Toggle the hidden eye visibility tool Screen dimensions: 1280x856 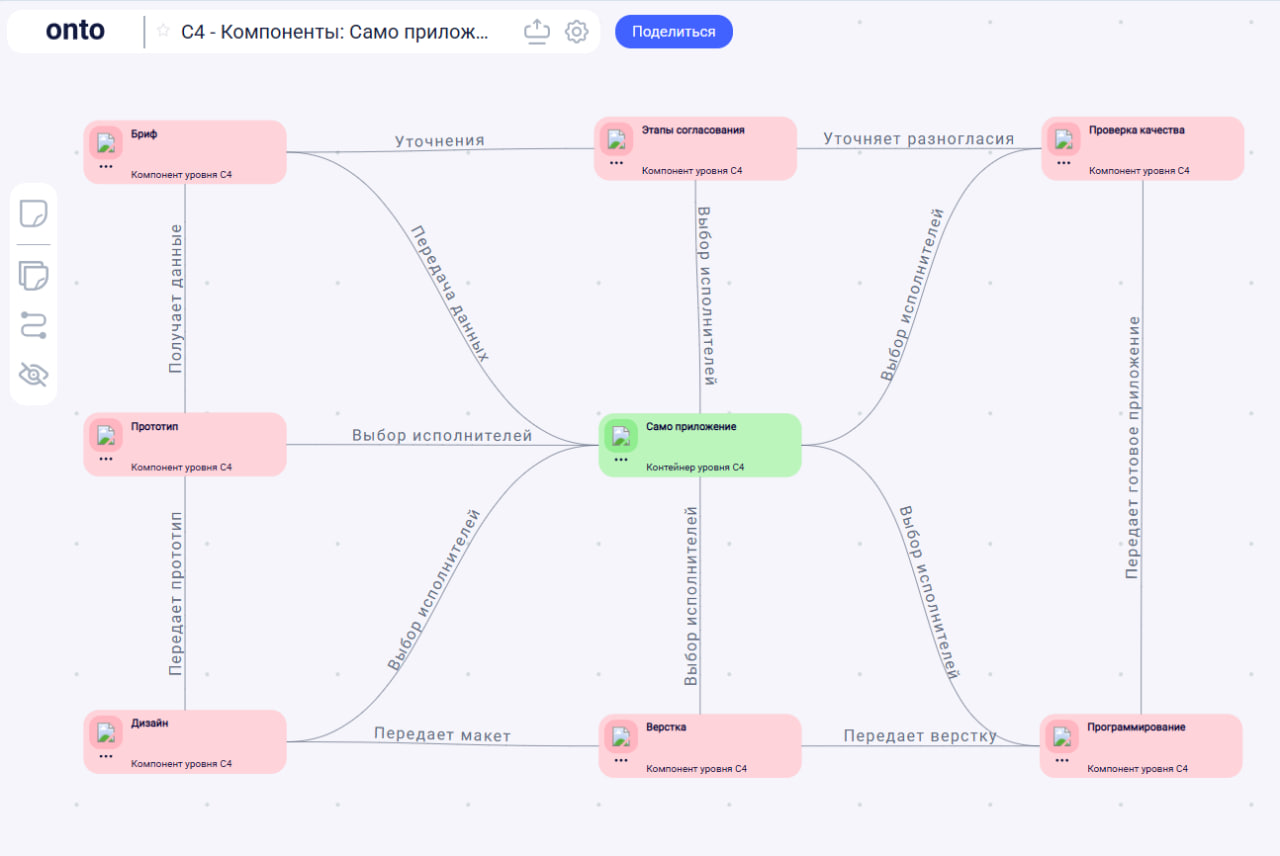click(34, 375)
